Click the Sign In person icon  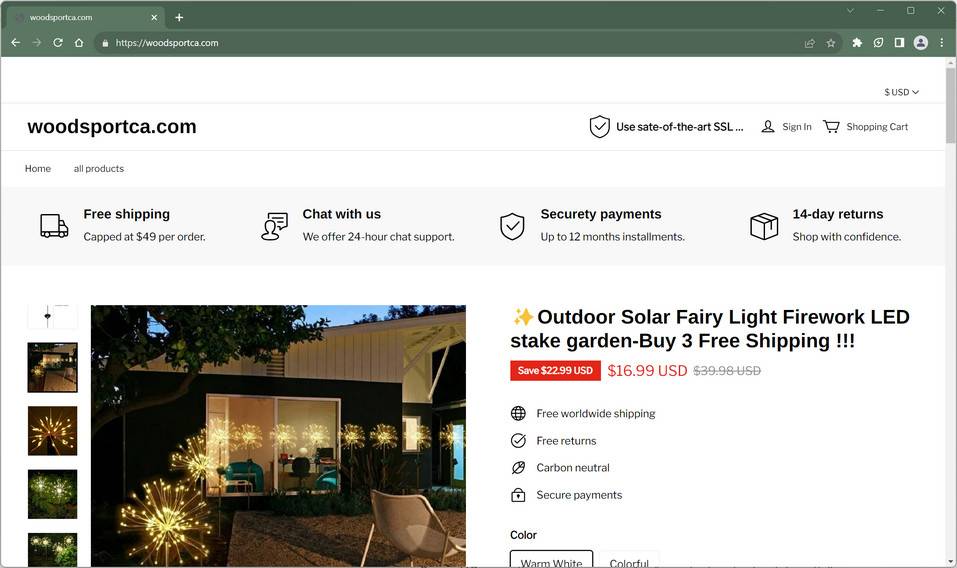tap(768, 126)
